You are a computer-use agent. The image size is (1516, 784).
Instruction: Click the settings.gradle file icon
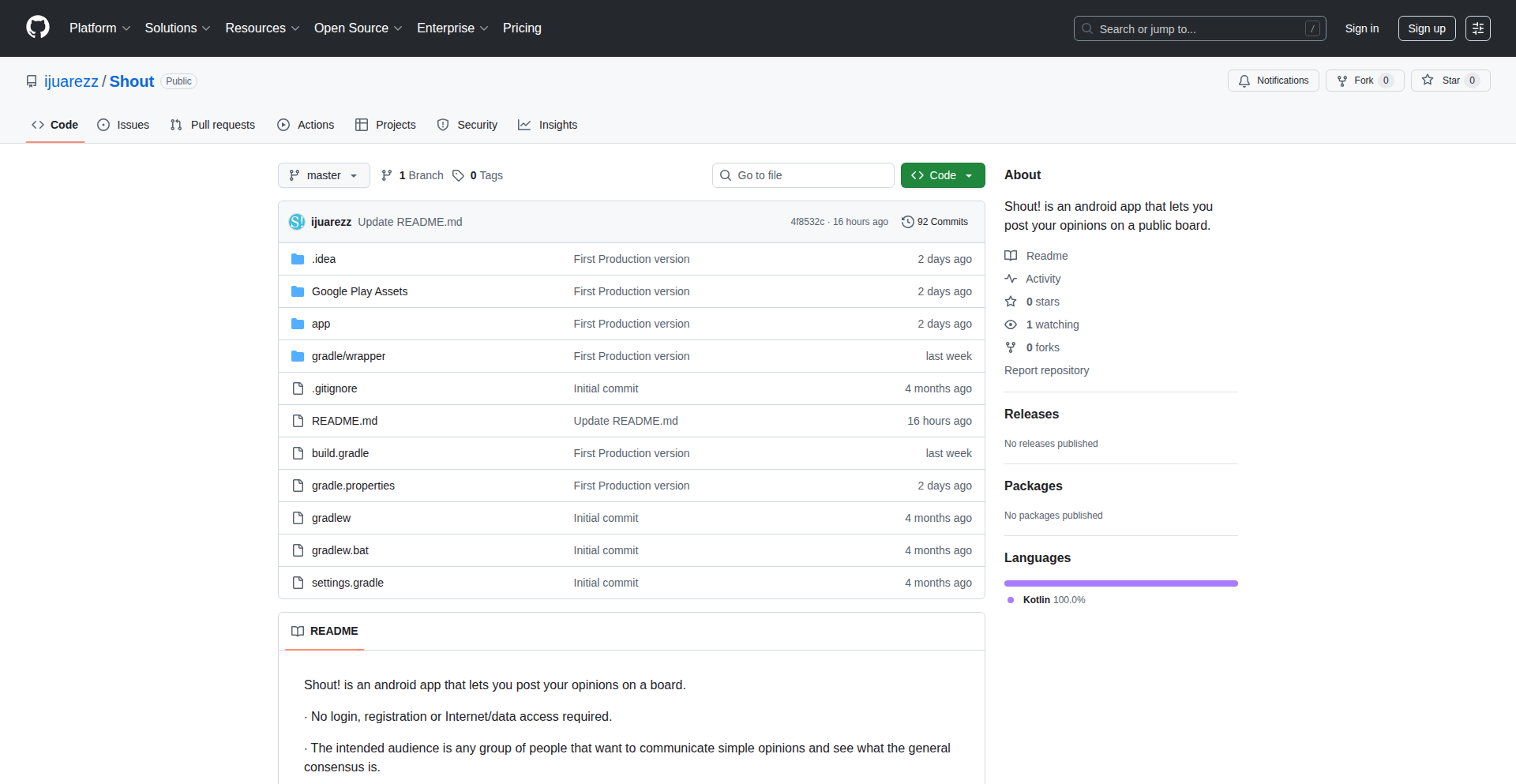click(x=298, y=583)
